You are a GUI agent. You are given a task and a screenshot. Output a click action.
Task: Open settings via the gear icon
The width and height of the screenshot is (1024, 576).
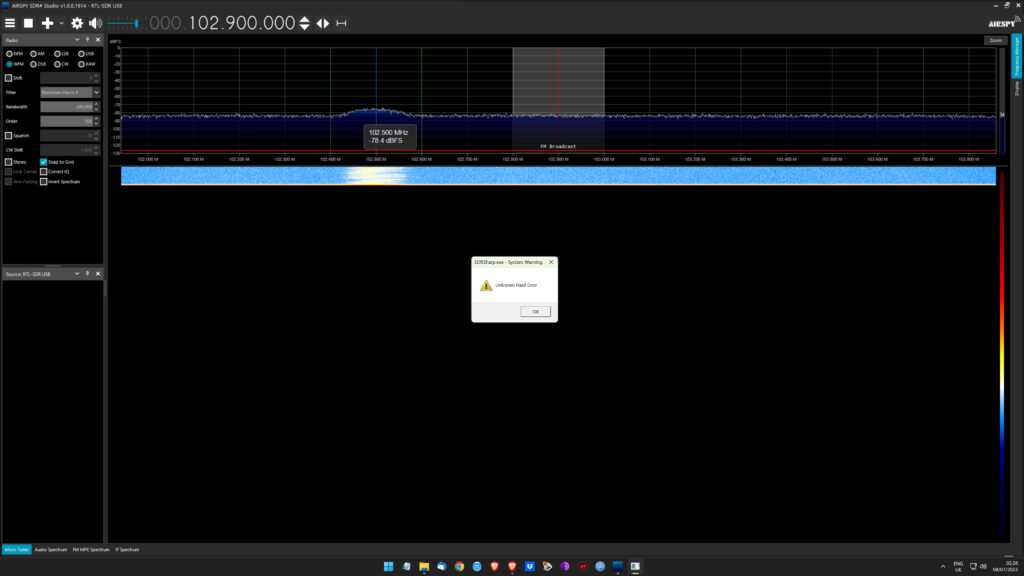click(x=77, y=23)
